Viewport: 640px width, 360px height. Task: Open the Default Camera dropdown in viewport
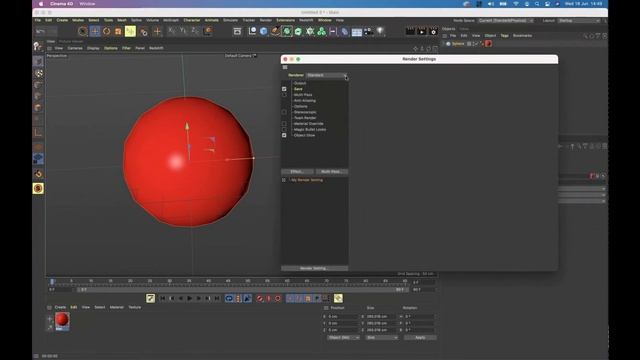tap(241, 56)
